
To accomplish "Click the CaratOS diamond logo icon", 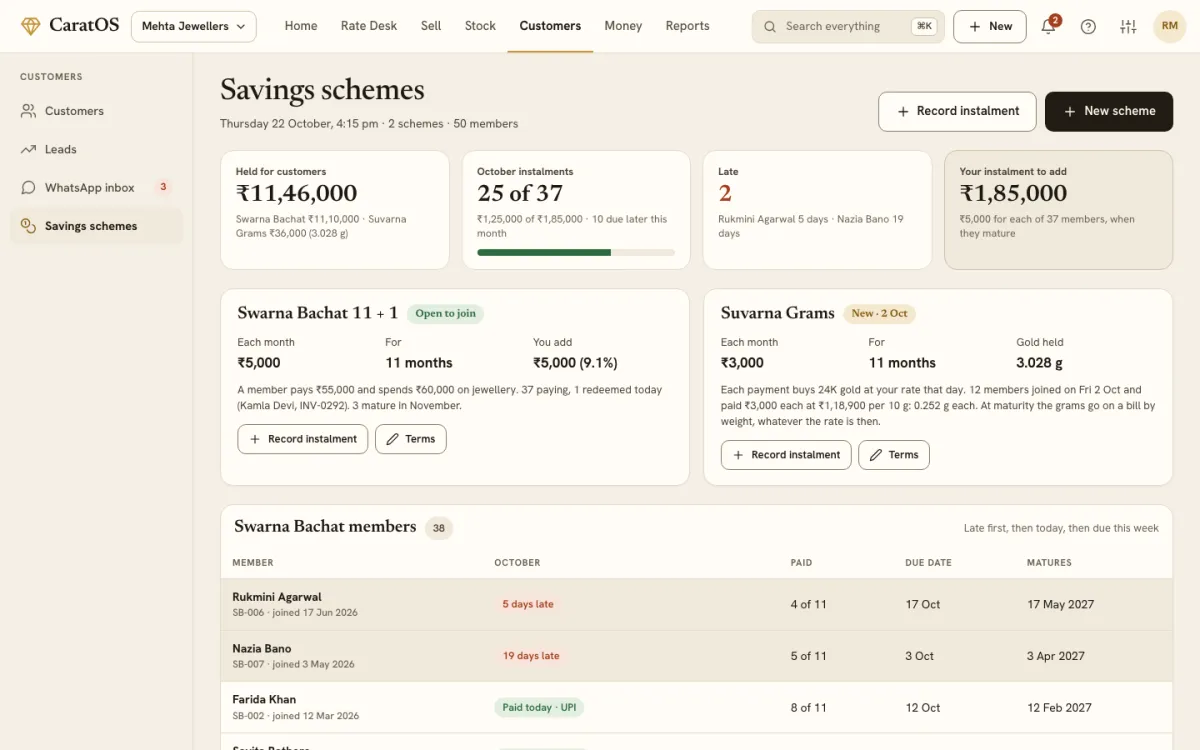I will [31, 26].
